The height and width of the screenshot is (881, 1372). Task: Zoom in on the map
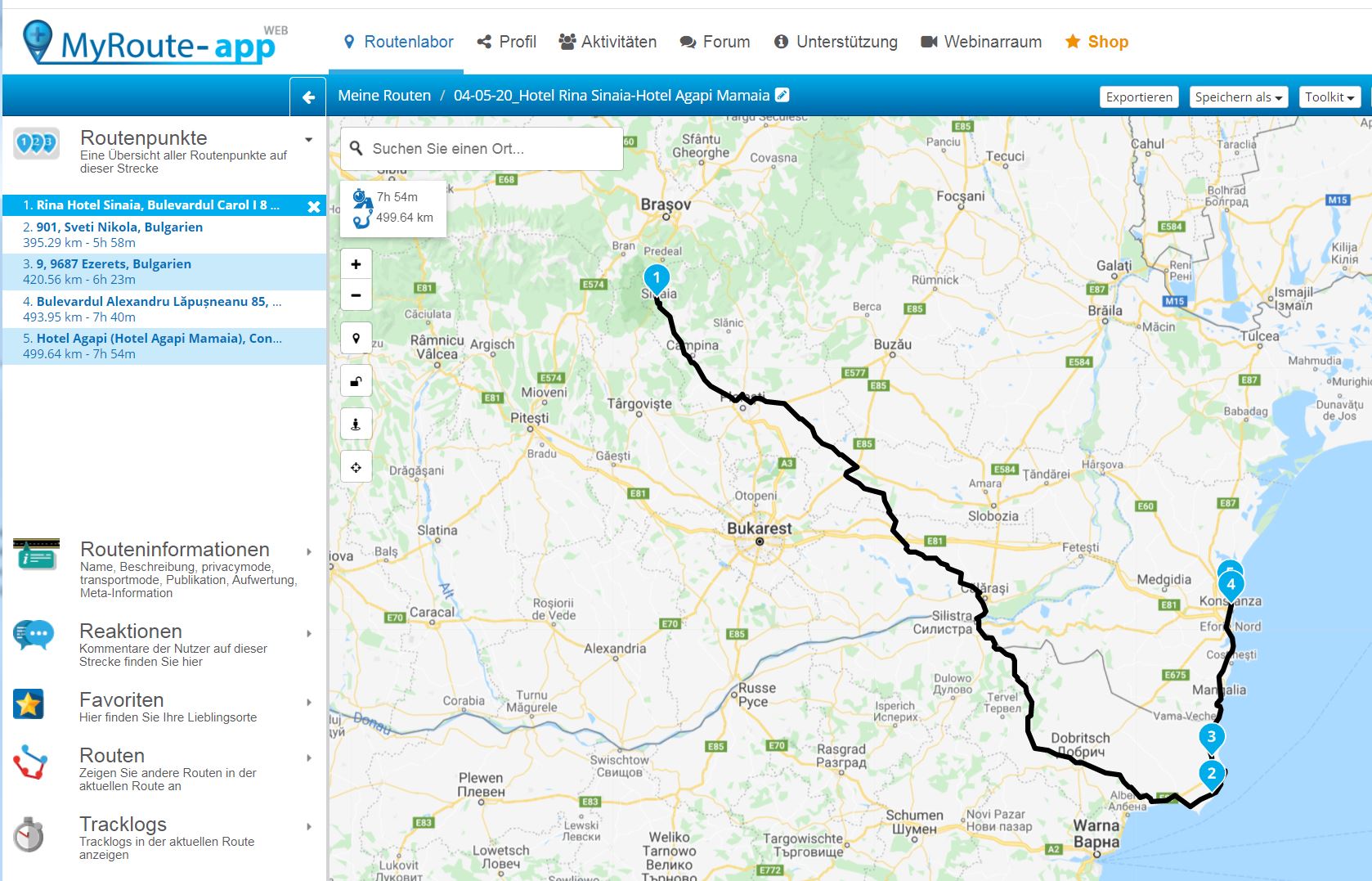coord(356,264)
